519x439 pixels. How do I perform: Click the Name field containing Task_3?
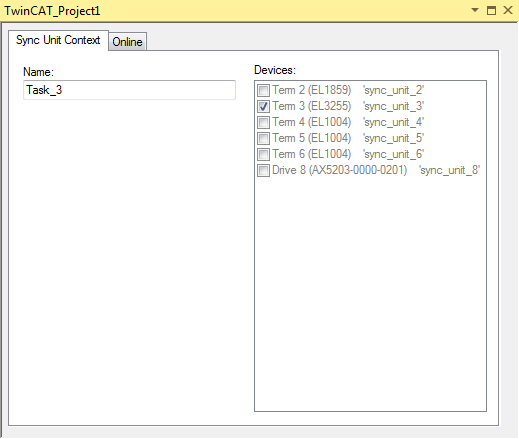pos(129,90)
